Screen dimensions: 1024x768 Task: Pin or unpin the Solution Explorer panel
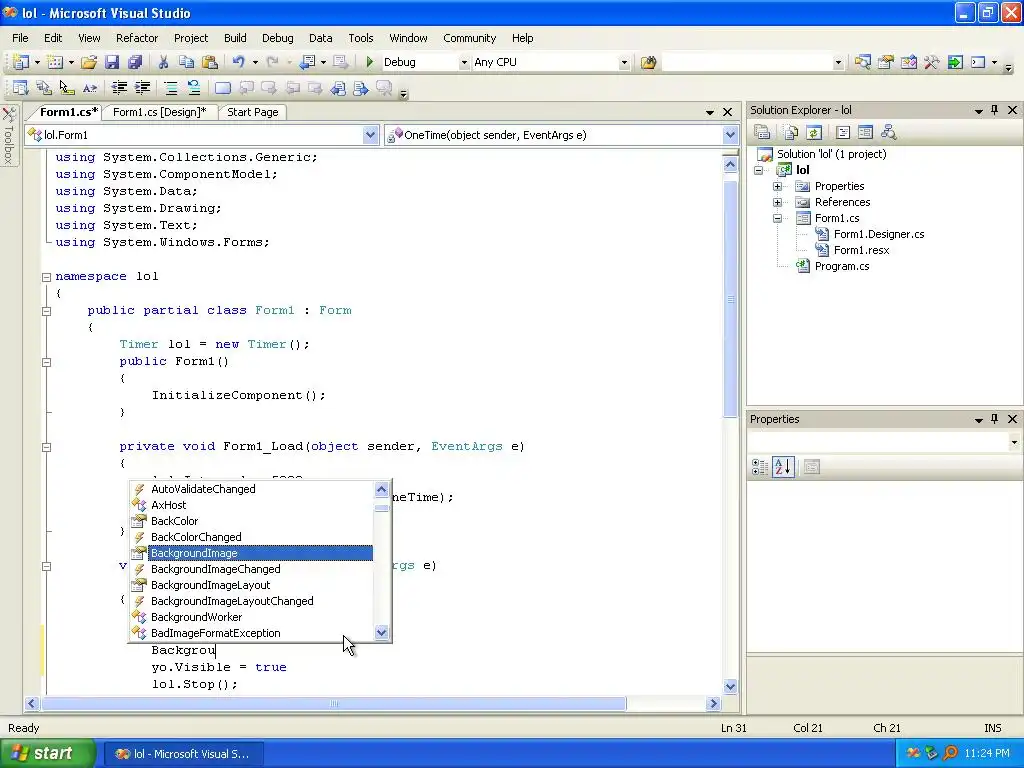(995, 110)
